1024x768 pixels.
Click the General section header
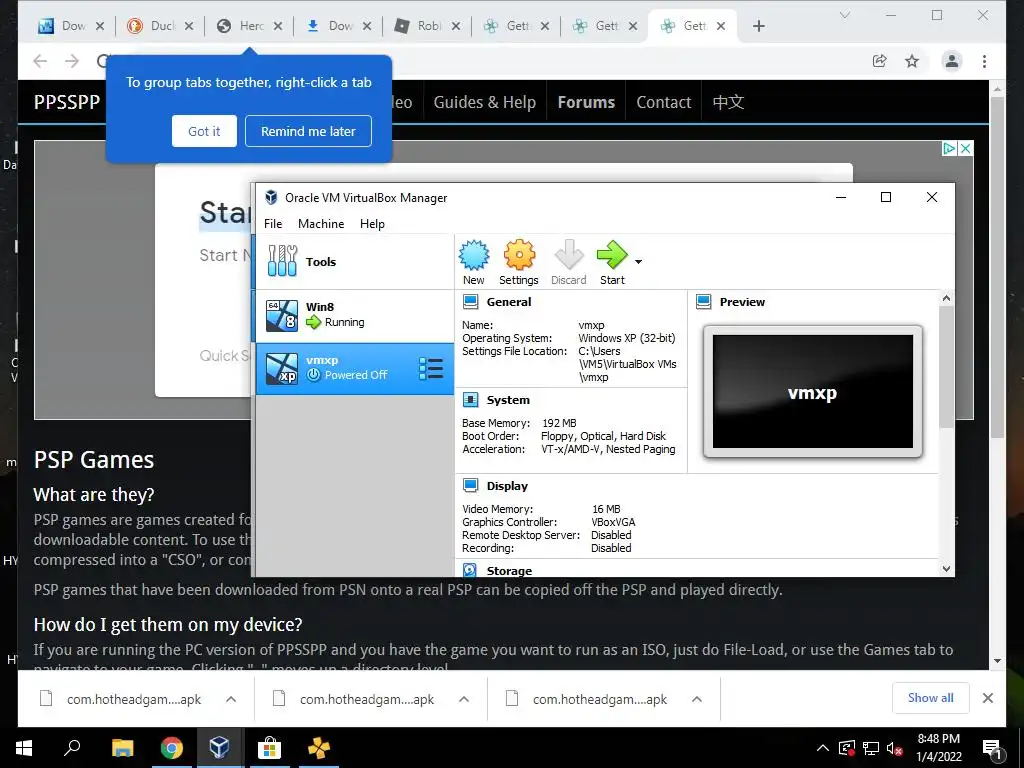coord(509,302)
